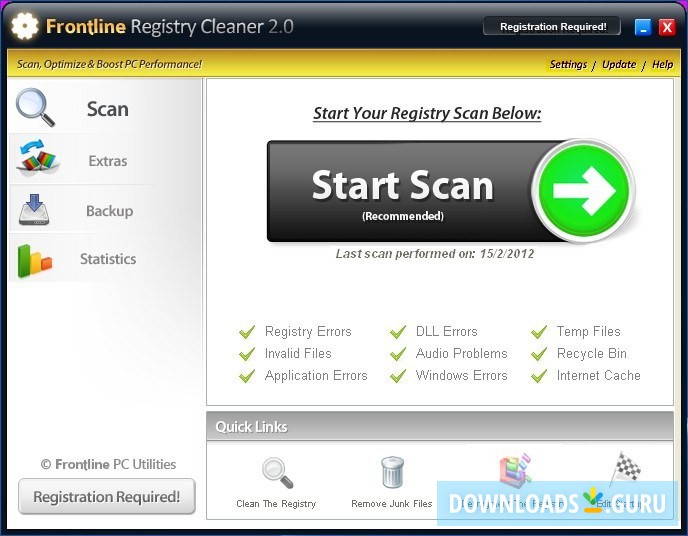Toggle the Registry Errors checkmark
Viewport: 688px width, 536px height.
[247, 332]
